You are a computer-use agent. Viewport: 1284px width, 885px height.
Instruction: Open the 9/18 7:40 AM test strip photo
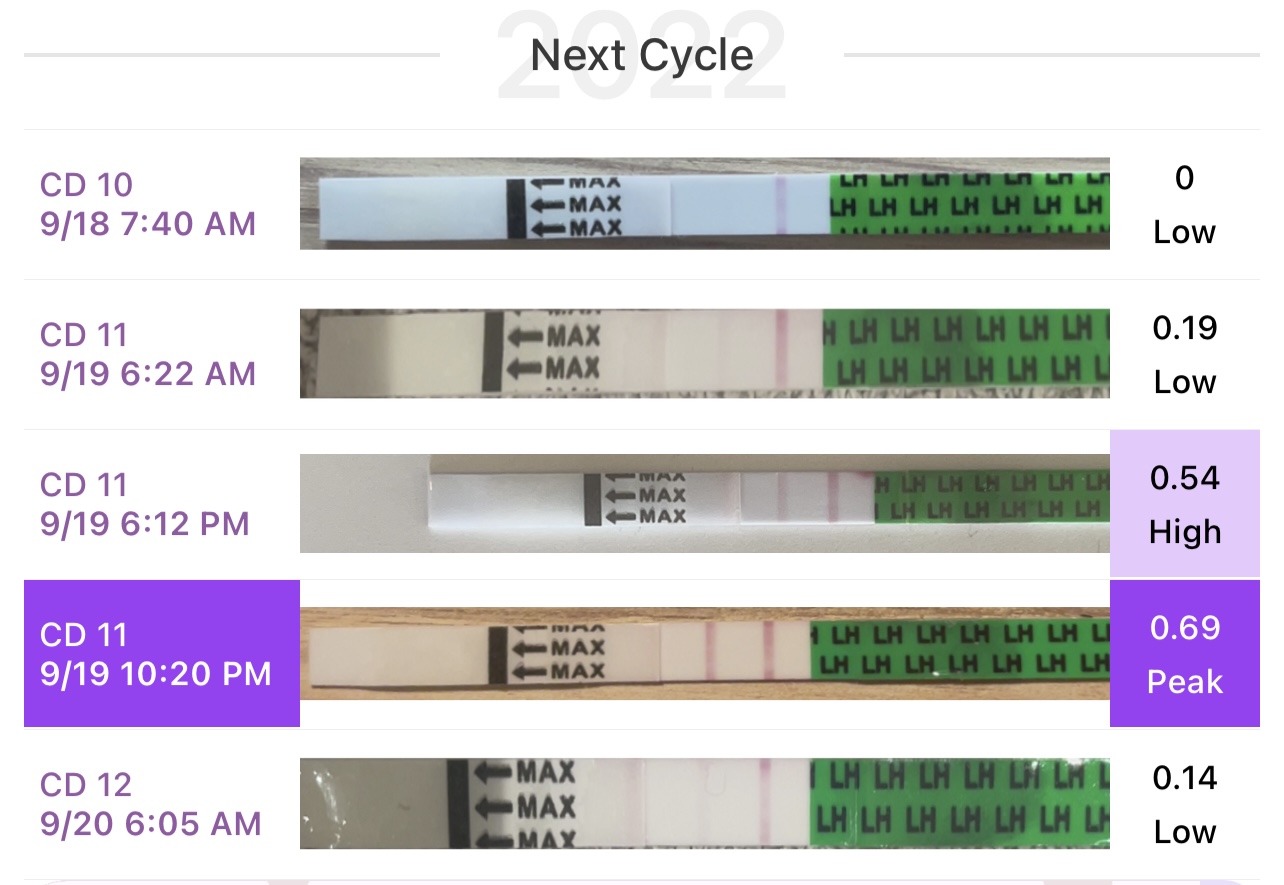(704, 204)
